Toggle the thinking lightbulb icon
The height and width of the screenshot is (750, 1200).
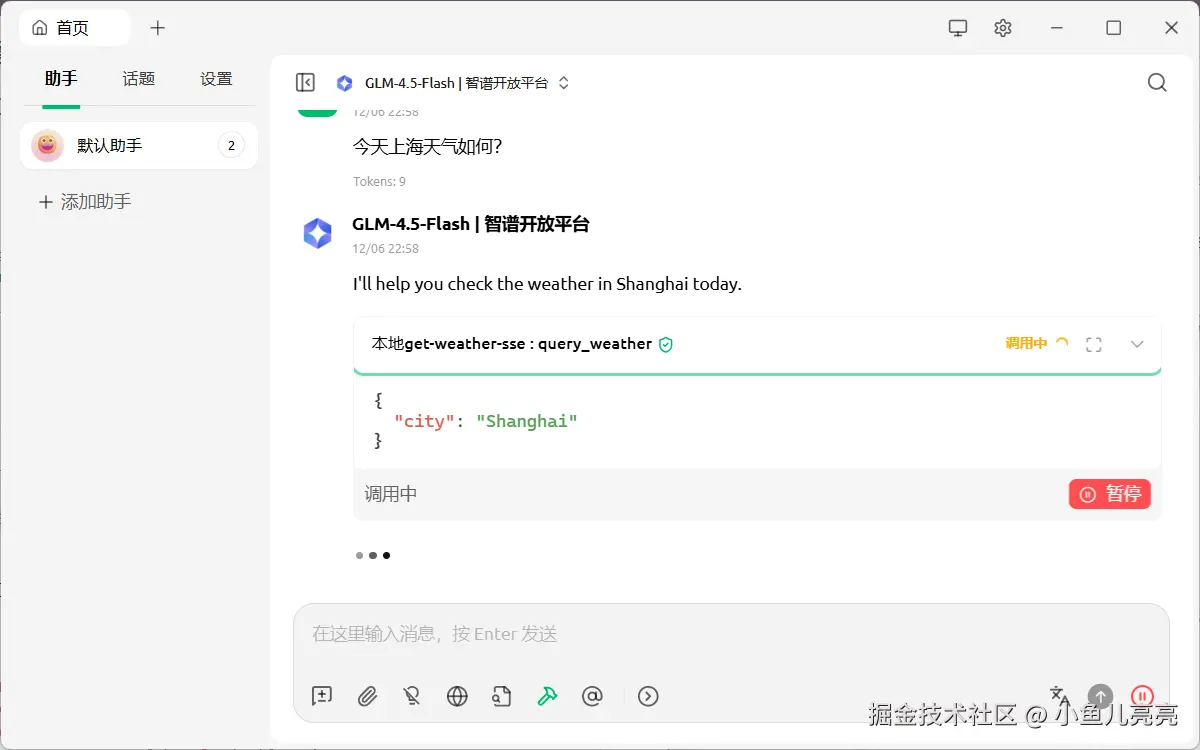coord(412,696)
